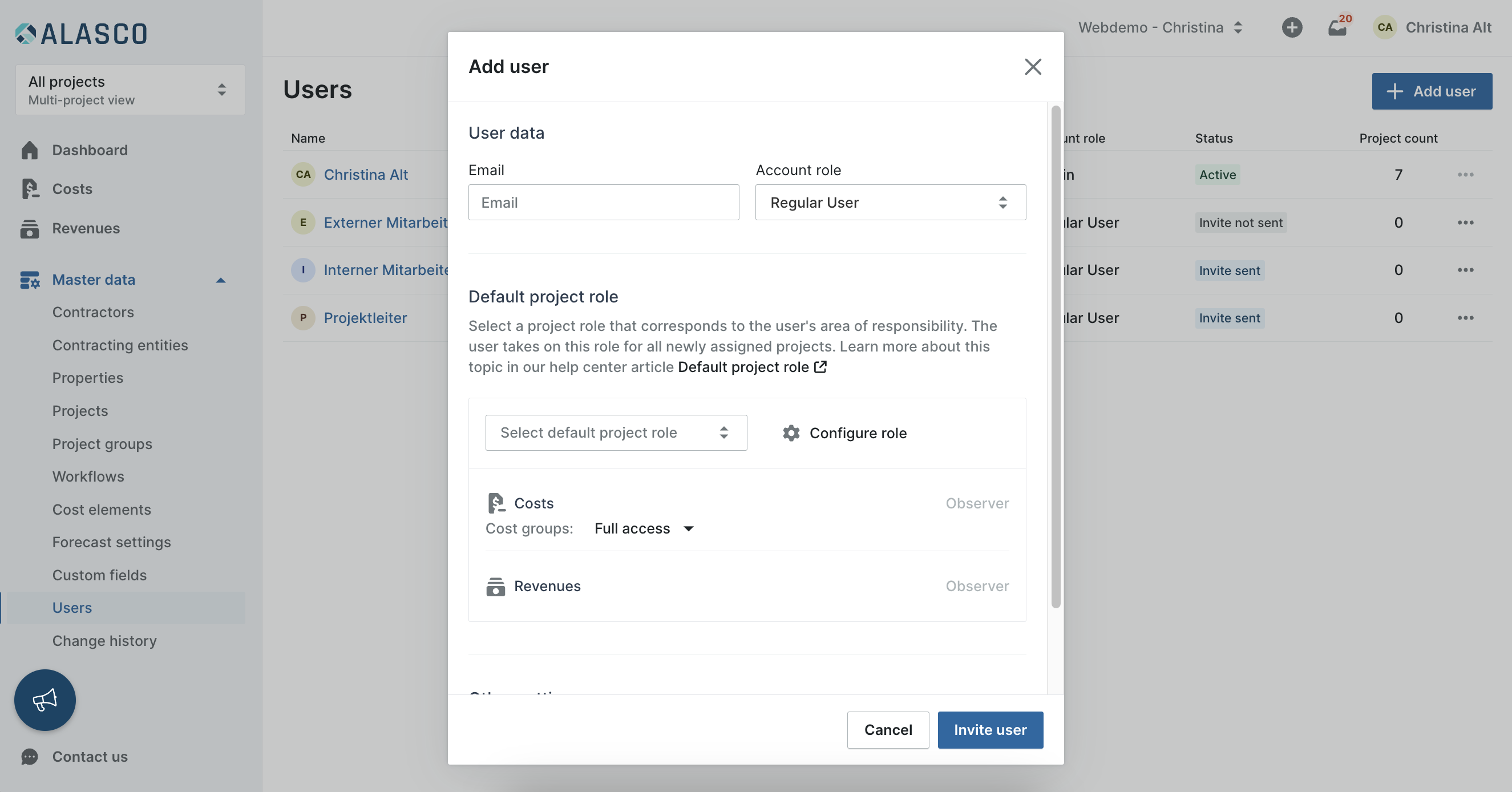Click the Costs icon in sidebar
The height and width of the screenshot is (792, 1512).
point(29,189)
